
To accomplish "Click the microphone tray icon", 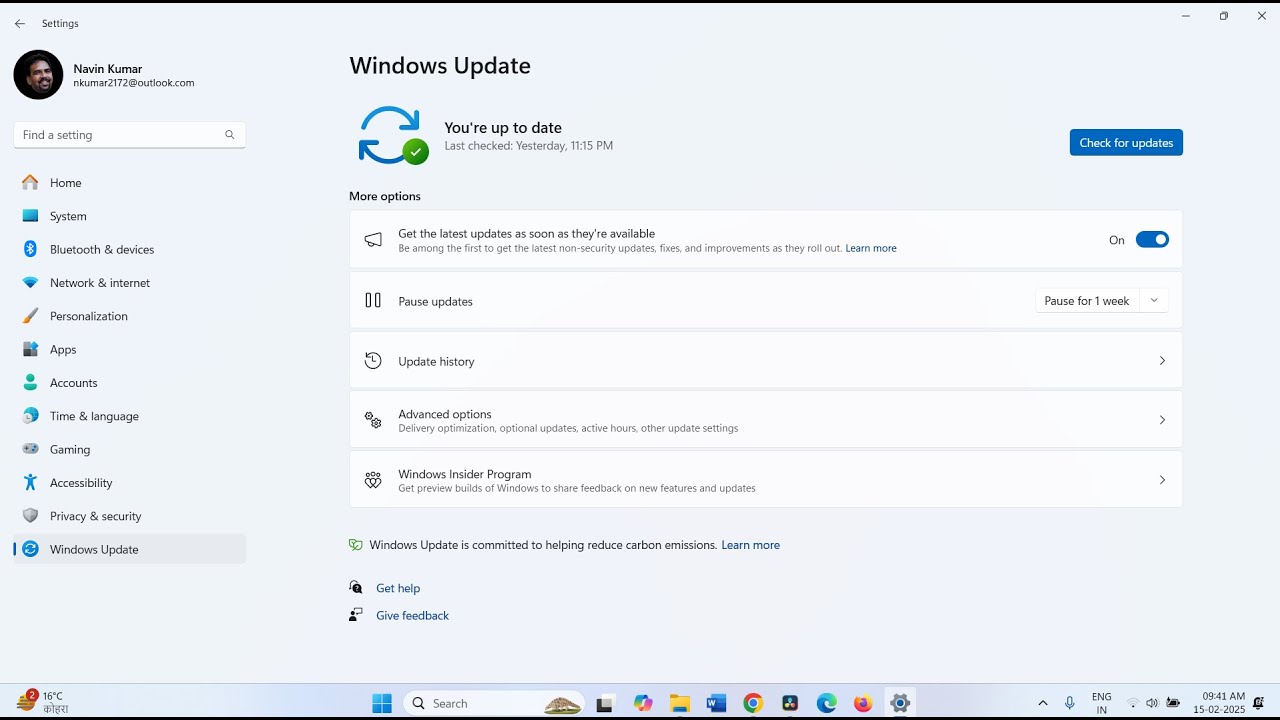I will tap(1070, 703).
